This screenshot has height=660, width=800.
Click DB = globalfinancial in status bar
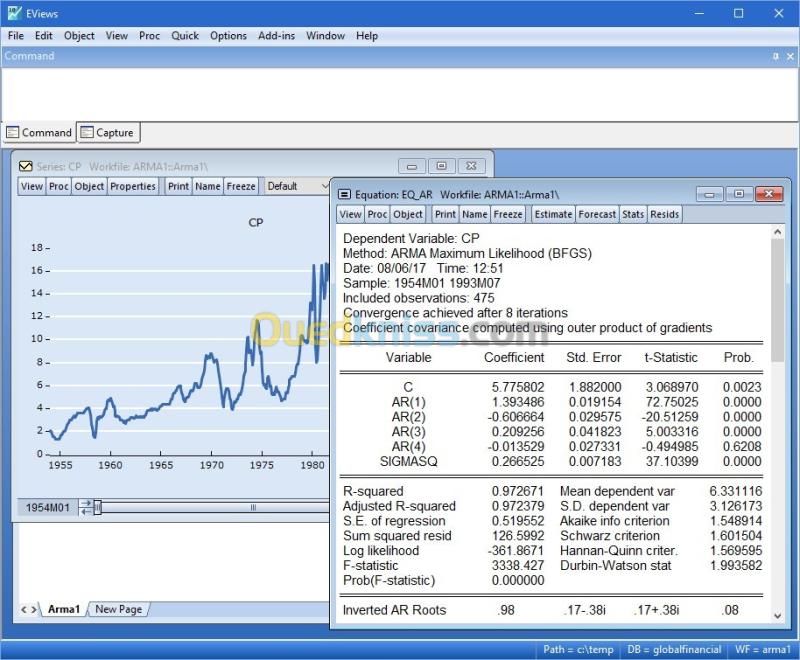(x=674, y=649)
